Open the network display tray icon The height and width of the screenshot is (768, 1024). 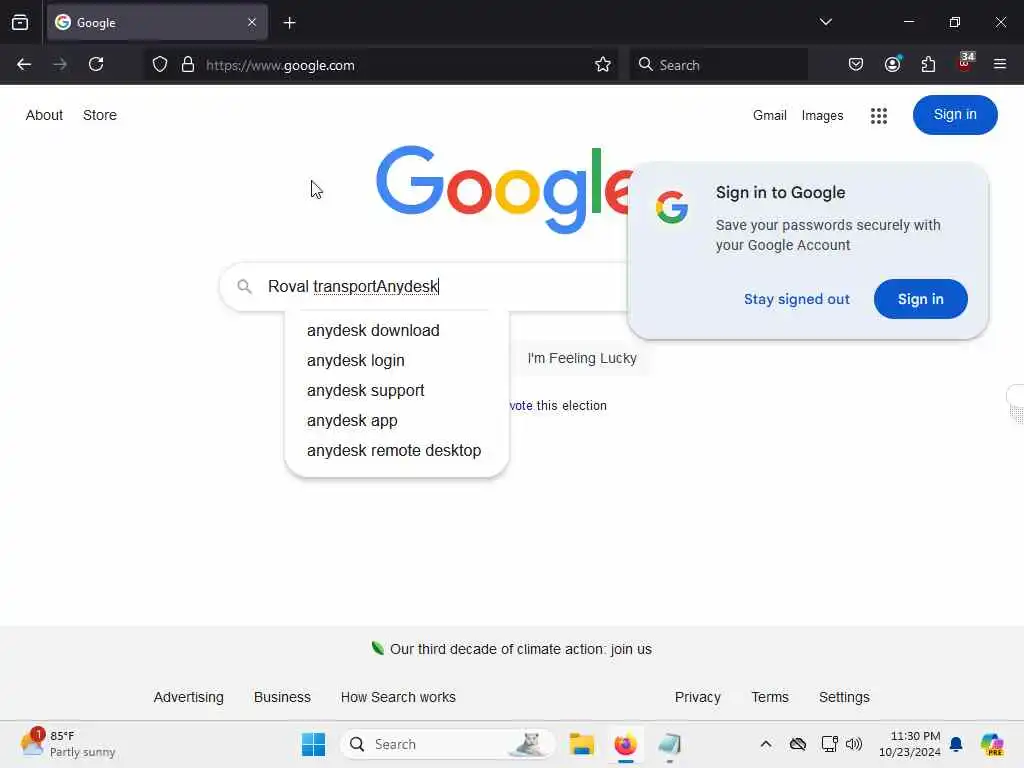(x=829, y=744)
